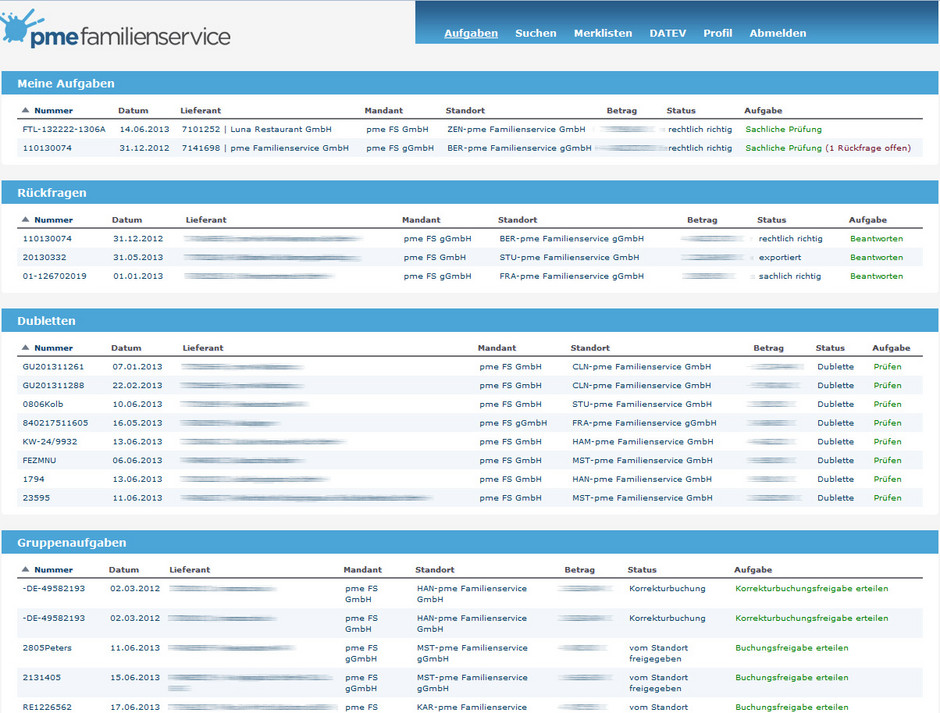Image resolution: width=940 pixels, height=713 pixels.
Task: Click first Korrekturbuchungsfreigabe erteilen link
Action: pyautogui.click(x=811, y=589)
